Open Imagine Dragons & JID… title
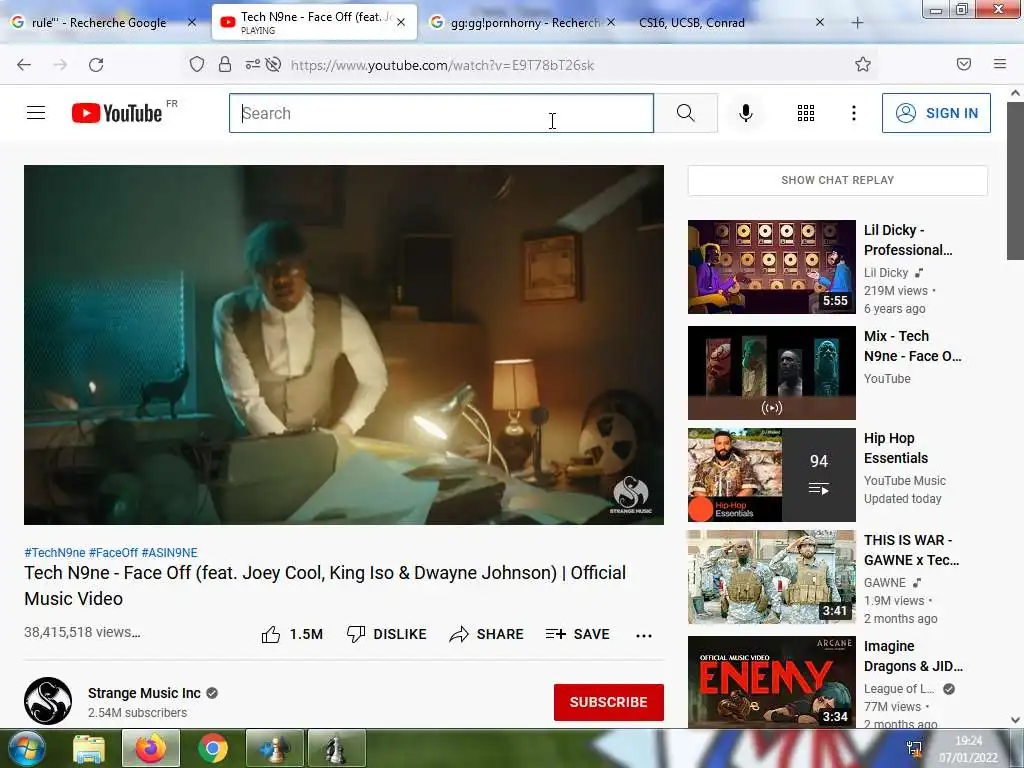This screenshot has width=1024, height=768. pos(913,656)
